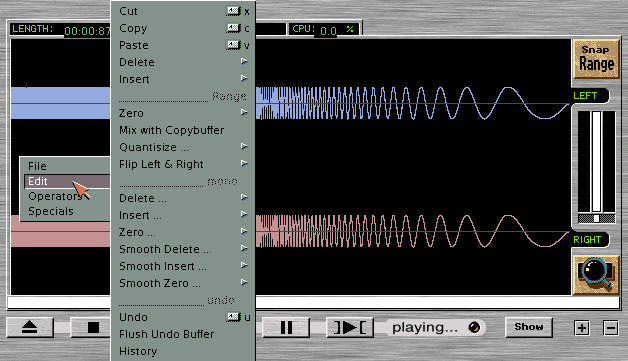Viewport: 628px width, 361px height.
Task: Click the plus zoom-in icon
Action: coord(582,328)
